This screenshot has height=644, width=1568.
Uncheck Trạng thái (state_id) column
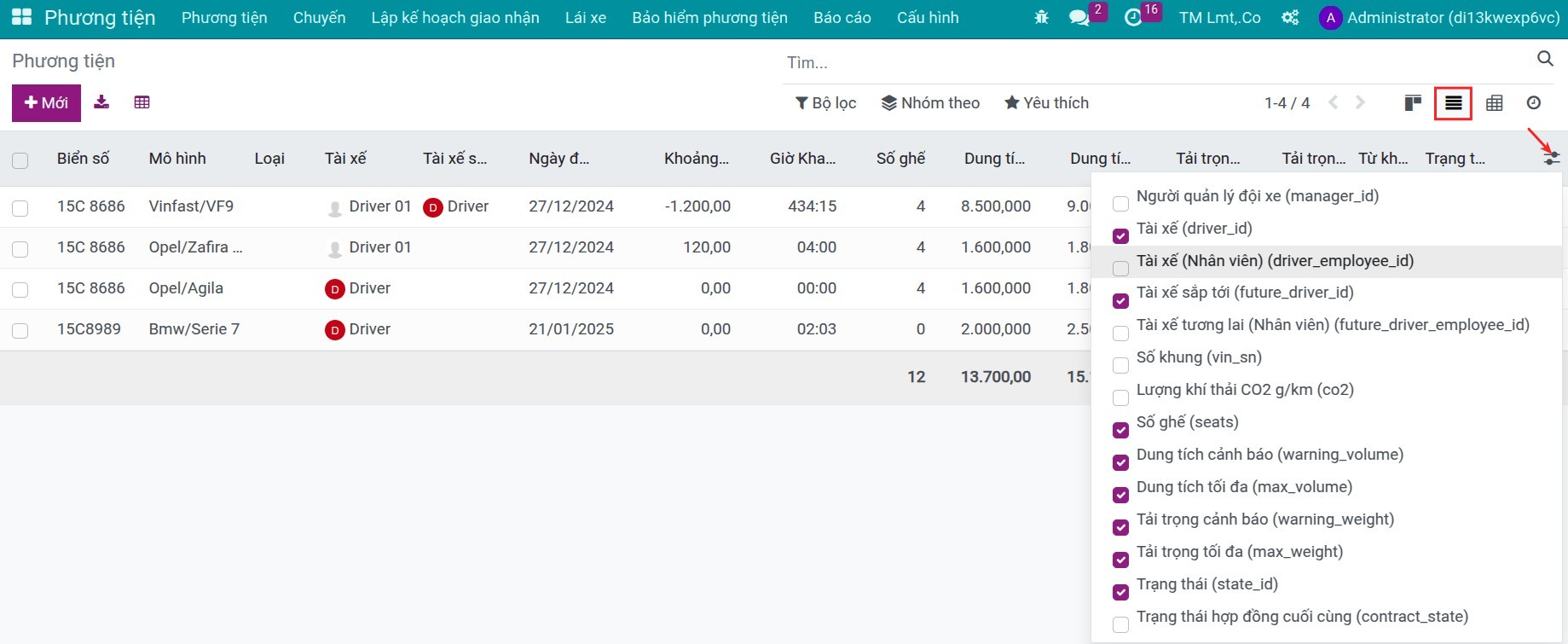pos(1120,592)
